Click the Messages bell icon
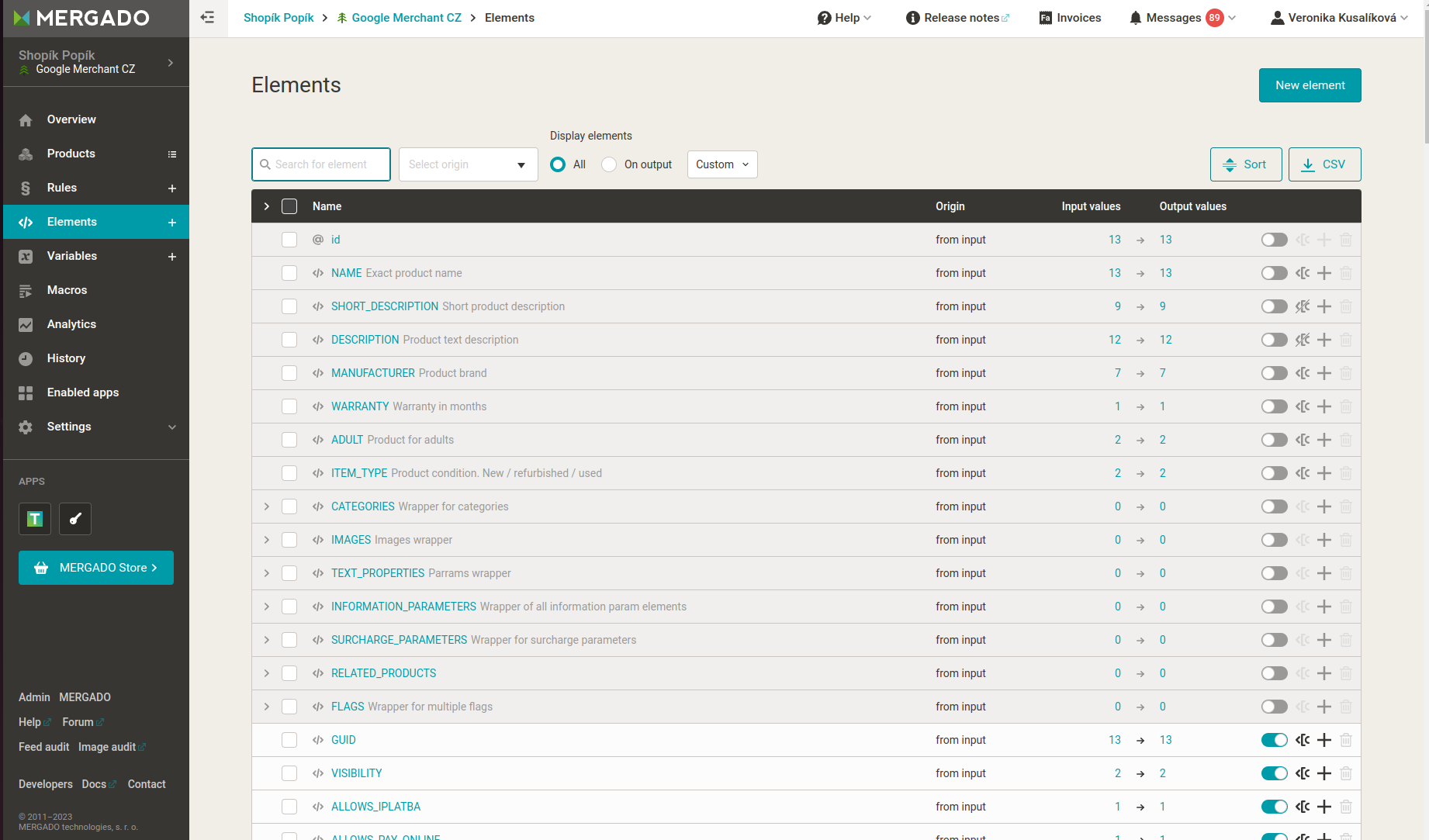Viewport: 1429px width, 840px height. click(x=1136, y=18)
